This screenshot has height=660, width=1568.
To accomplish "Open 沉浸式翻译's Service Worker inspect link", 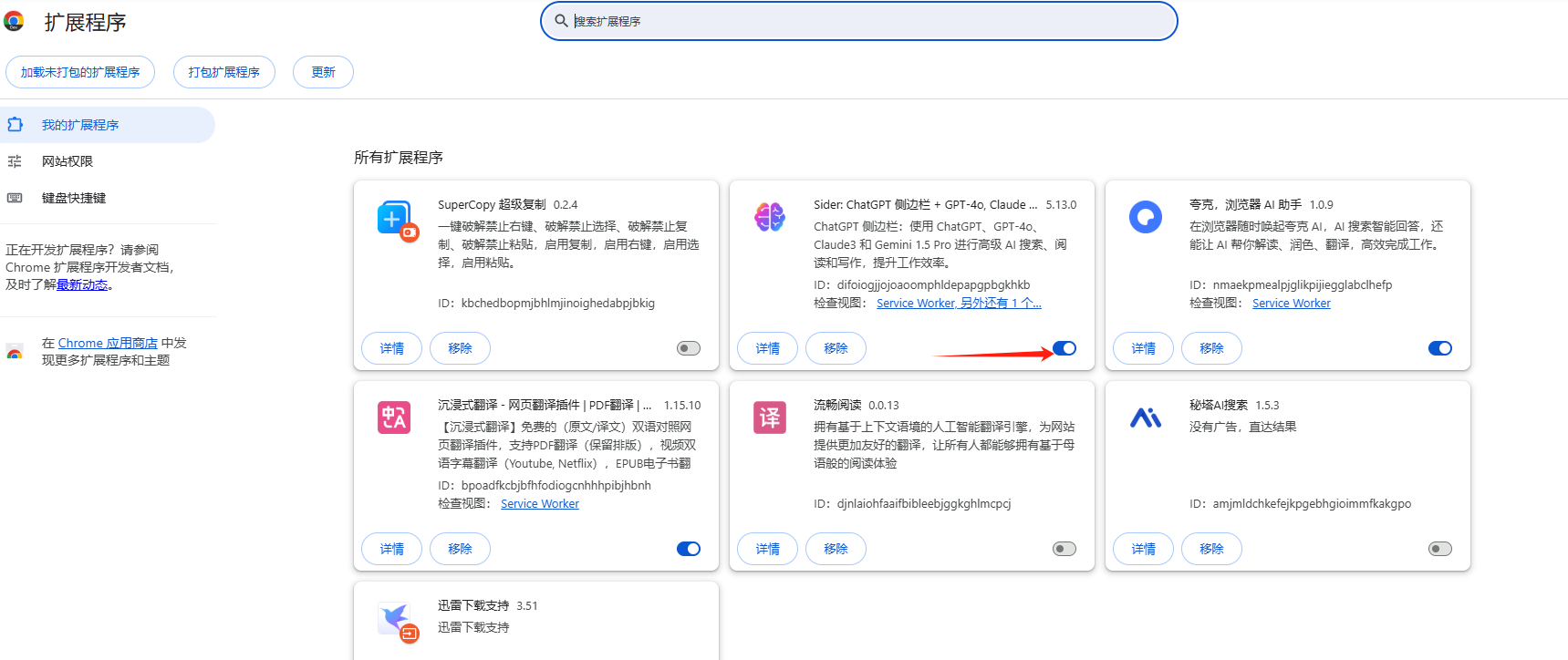I will pos(540,503).
